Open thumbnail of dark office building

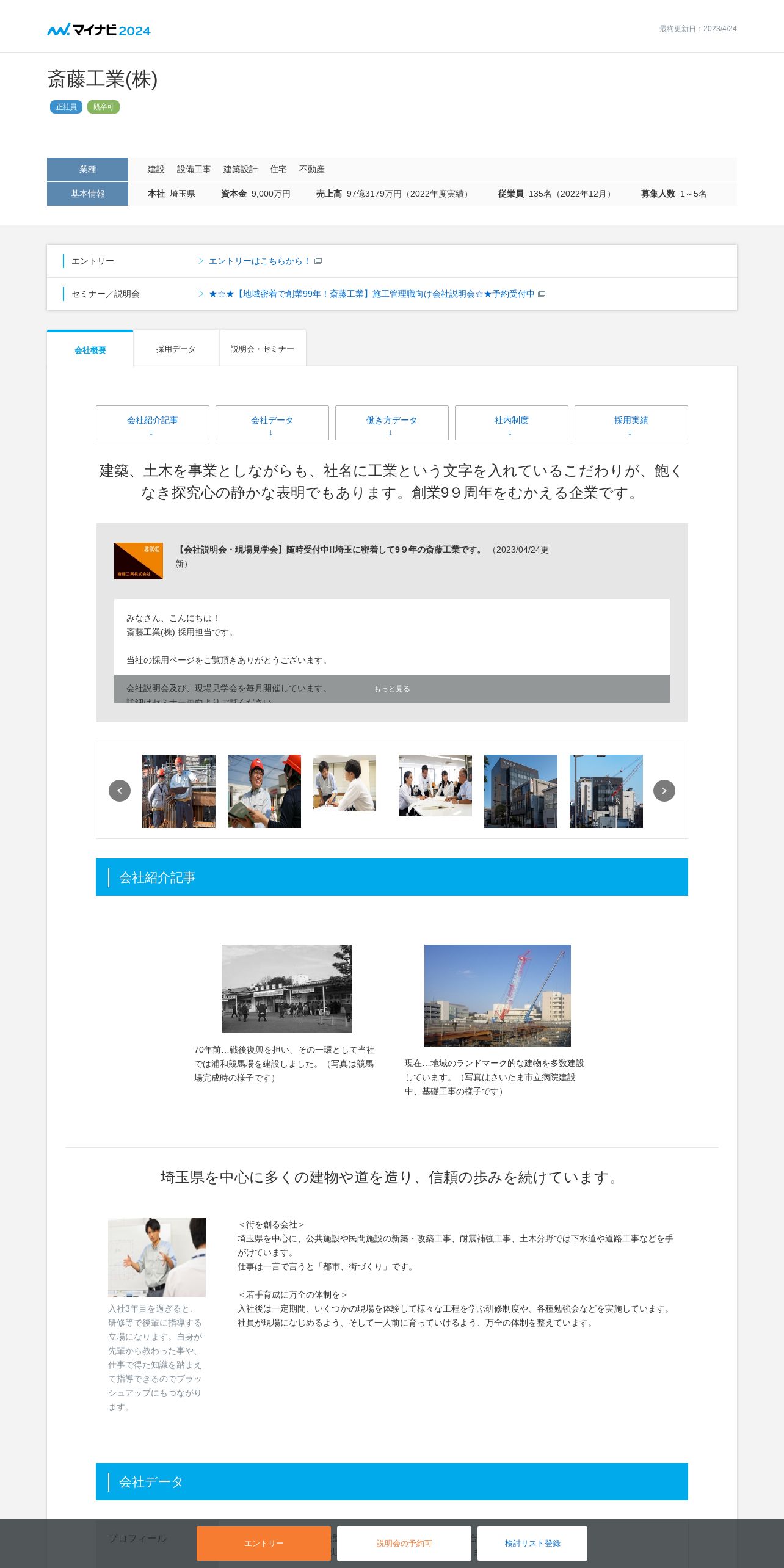pyautogui.click(x=521, y=791)
